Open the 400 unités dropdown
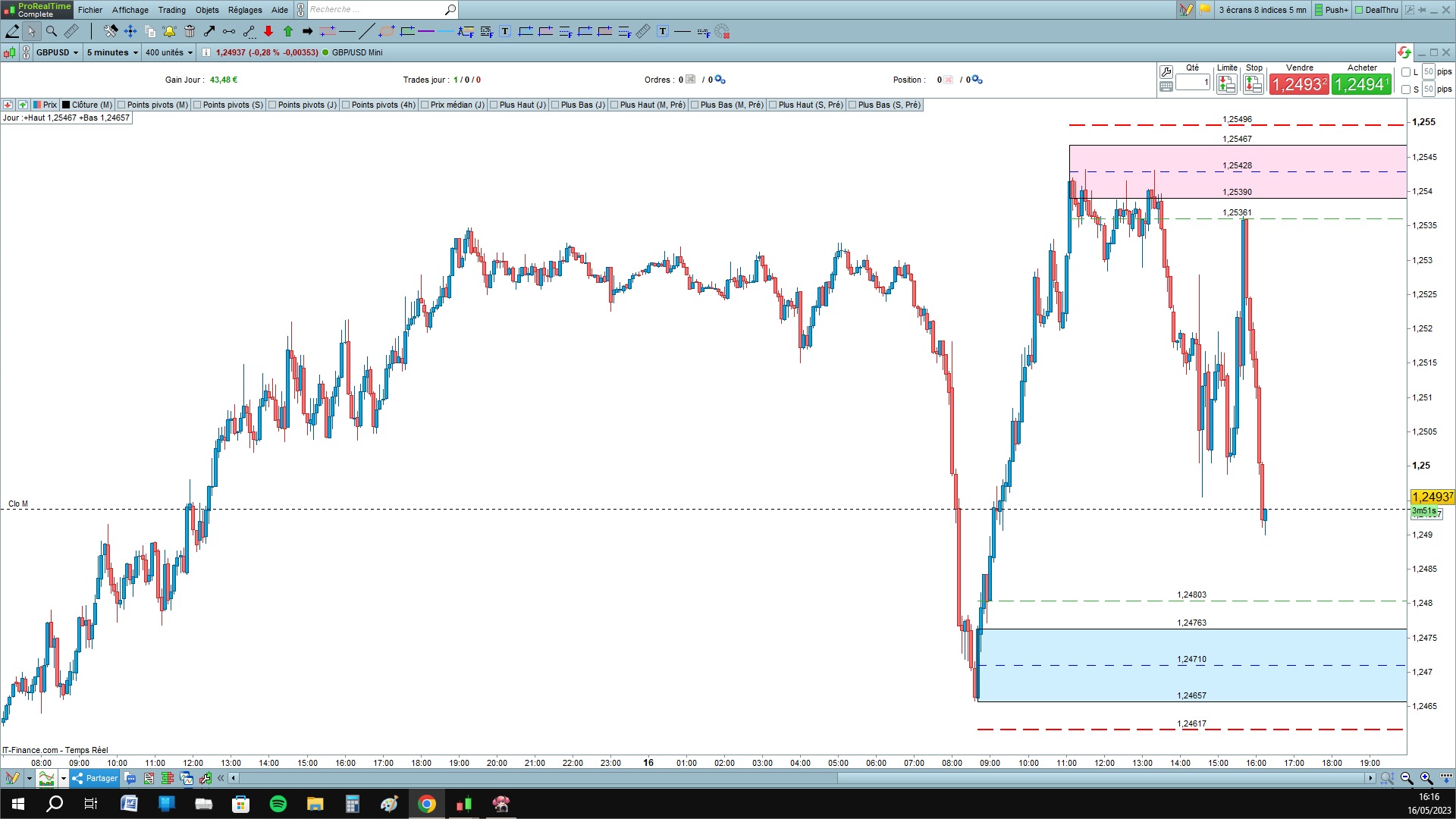 pos(169,52)
